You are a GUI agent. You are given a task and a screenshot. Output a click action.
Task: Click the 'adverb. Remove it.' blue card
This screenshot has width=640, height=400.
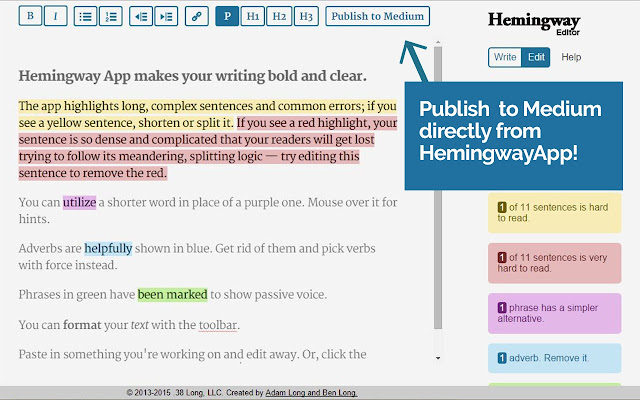555,358
